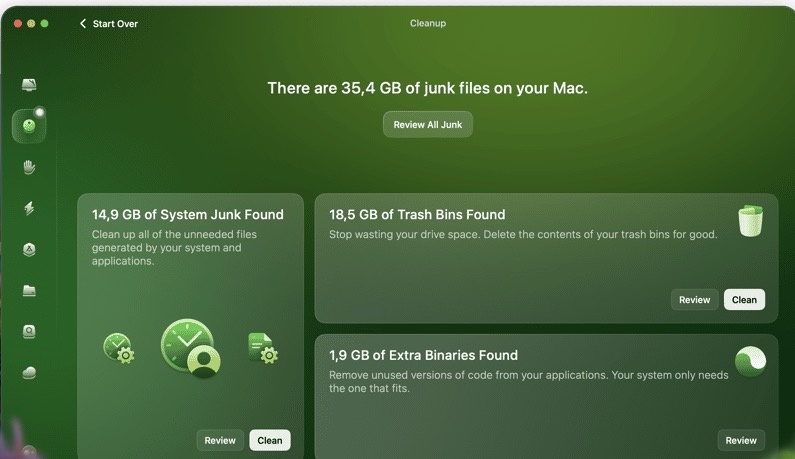Click the trash bin icon
795x459 pixels.
pos(750,221)
